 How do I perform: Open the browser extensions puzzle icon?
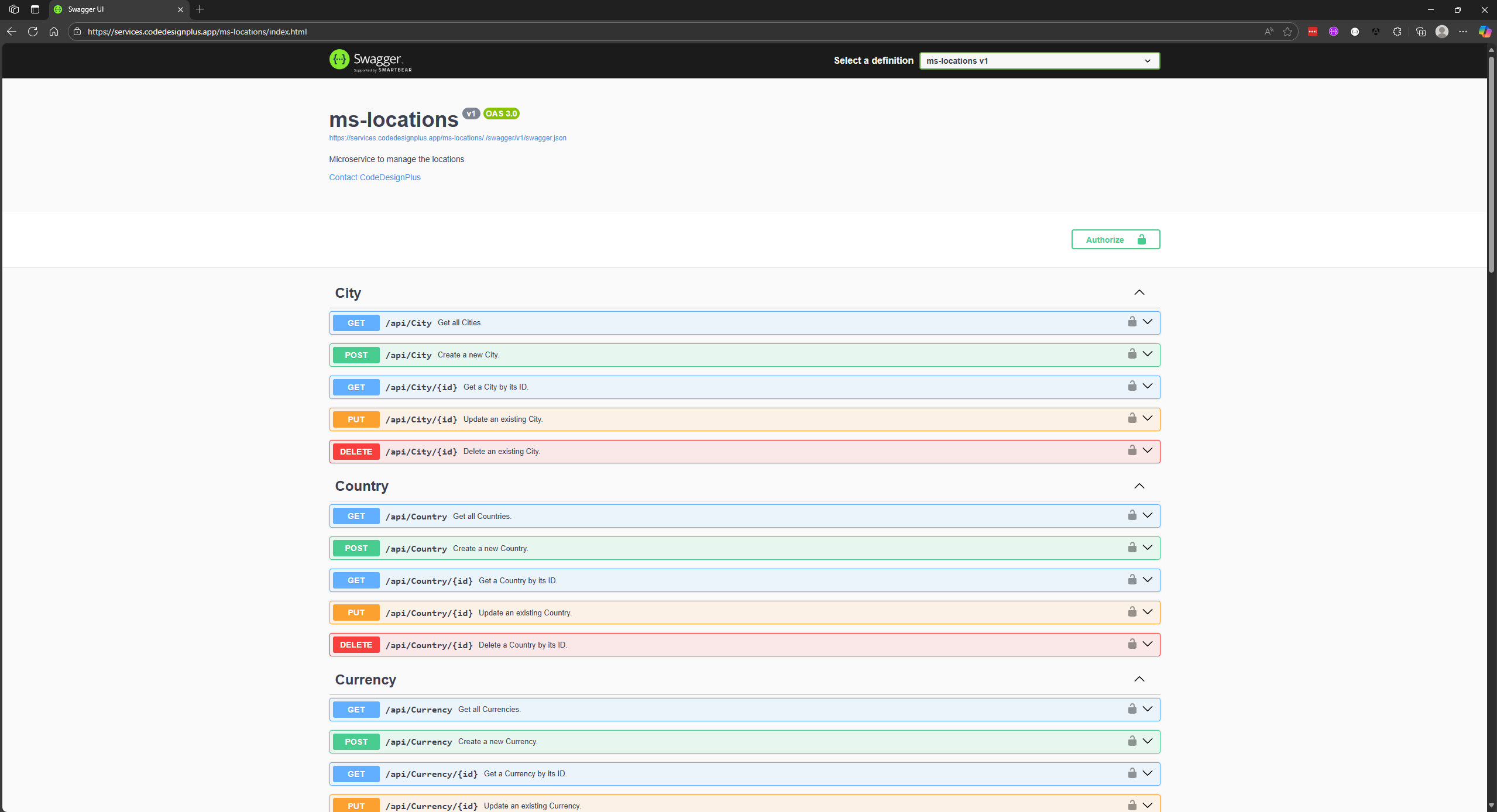coord(1397,32)
